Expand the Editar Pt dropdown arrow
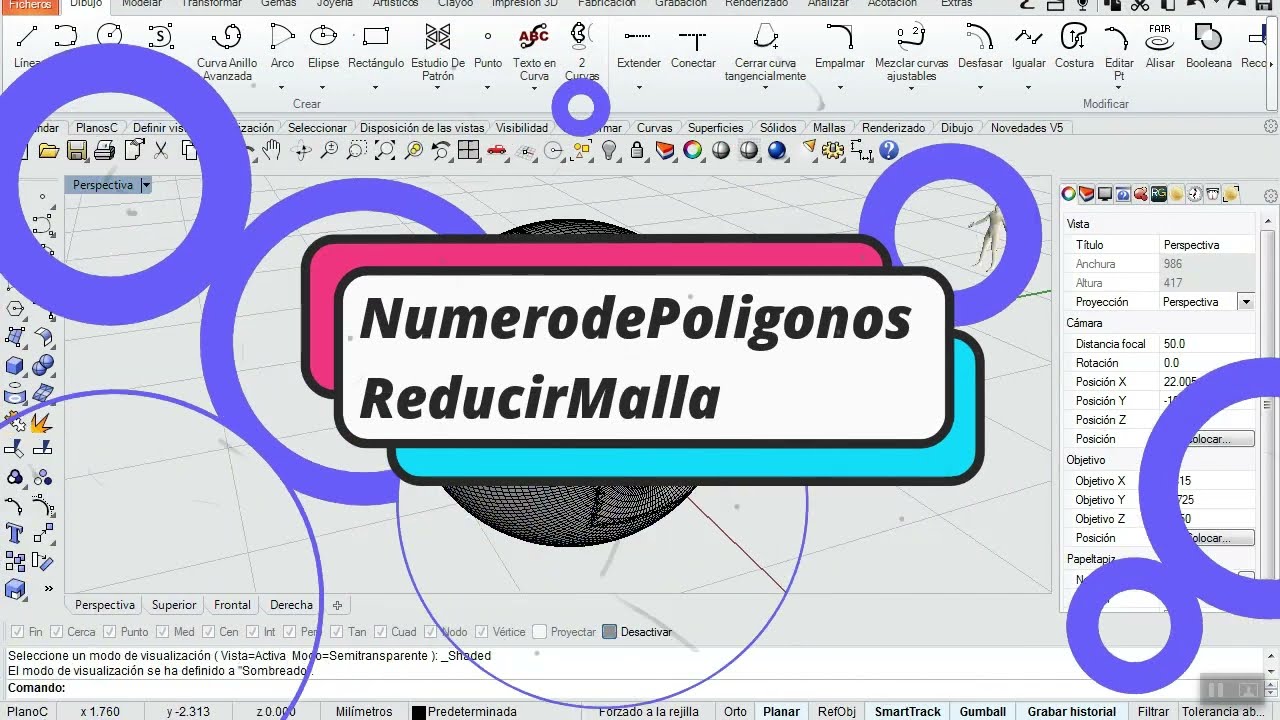This screenshot has height=720, width=1280. (1119, 87)
